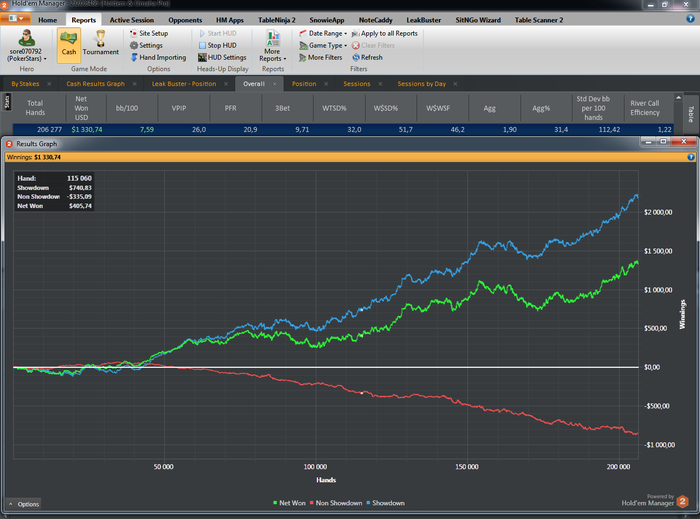Select the Tournament trophy icon
Screen dimensions: 700x519
click(x=100, y=38)
